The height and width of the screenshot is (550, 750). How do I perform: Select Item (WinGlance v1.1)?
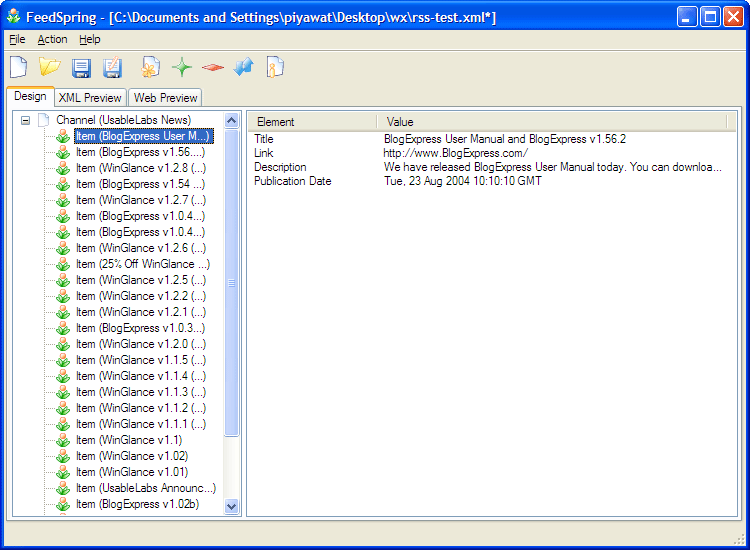click(129, 440)
